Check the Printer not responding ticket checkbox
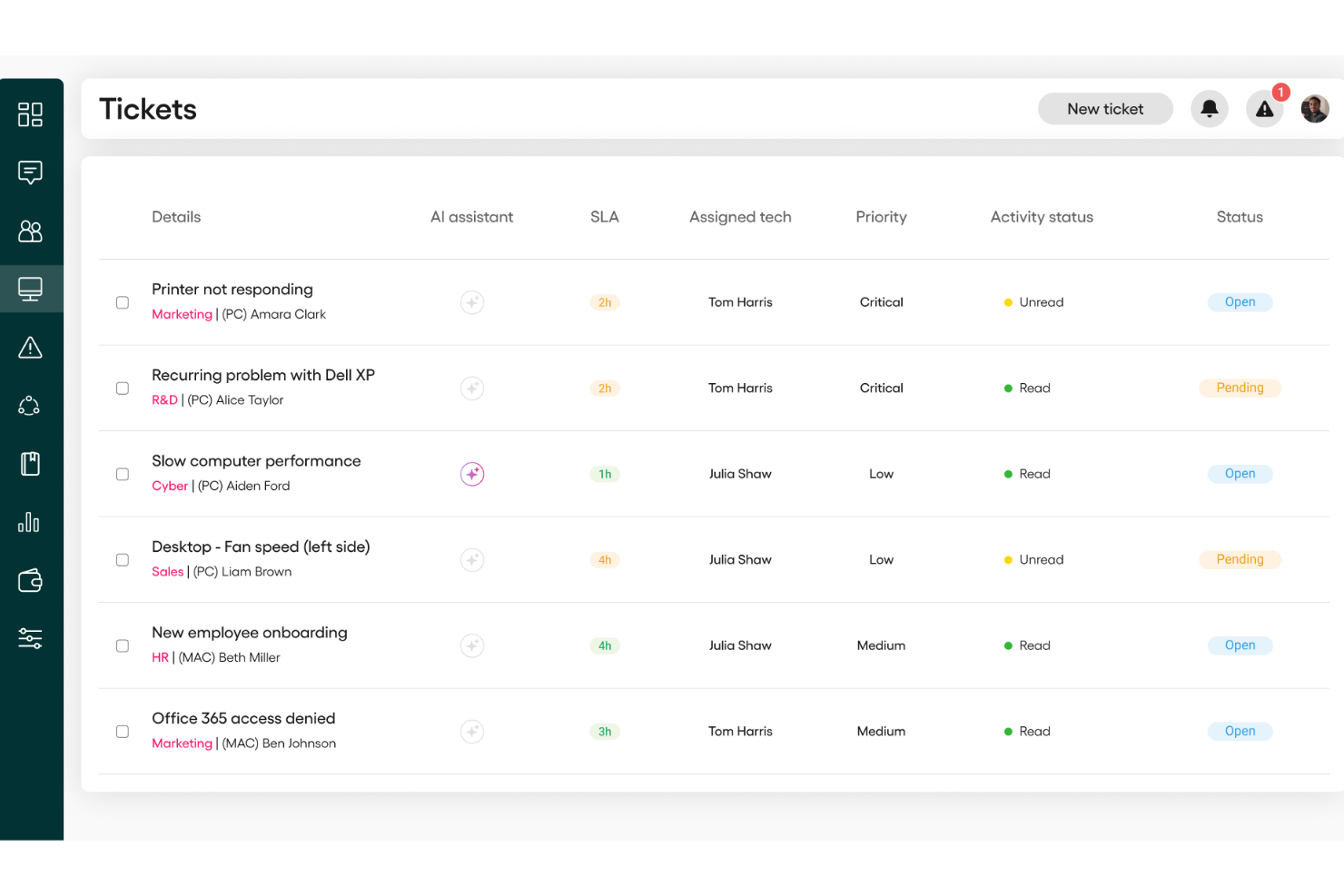 pos(123,302)
